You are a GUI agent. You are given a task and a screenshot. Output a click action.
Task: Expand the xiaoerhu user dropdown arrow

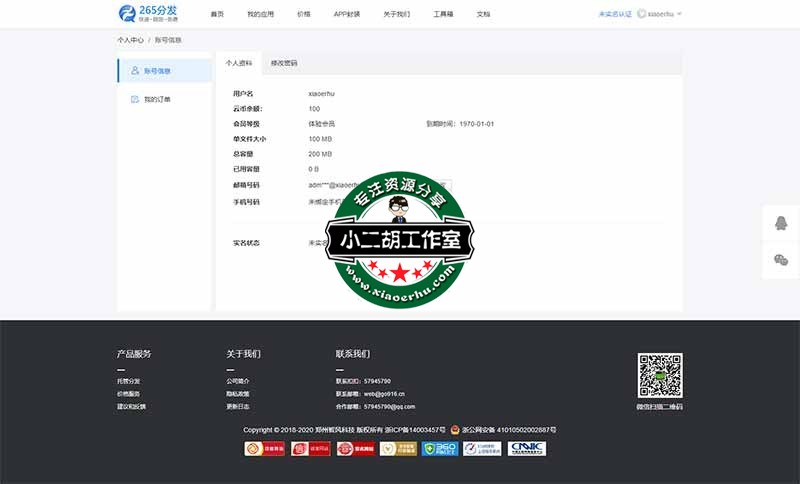pyautogui.click(x=680, y=14)
